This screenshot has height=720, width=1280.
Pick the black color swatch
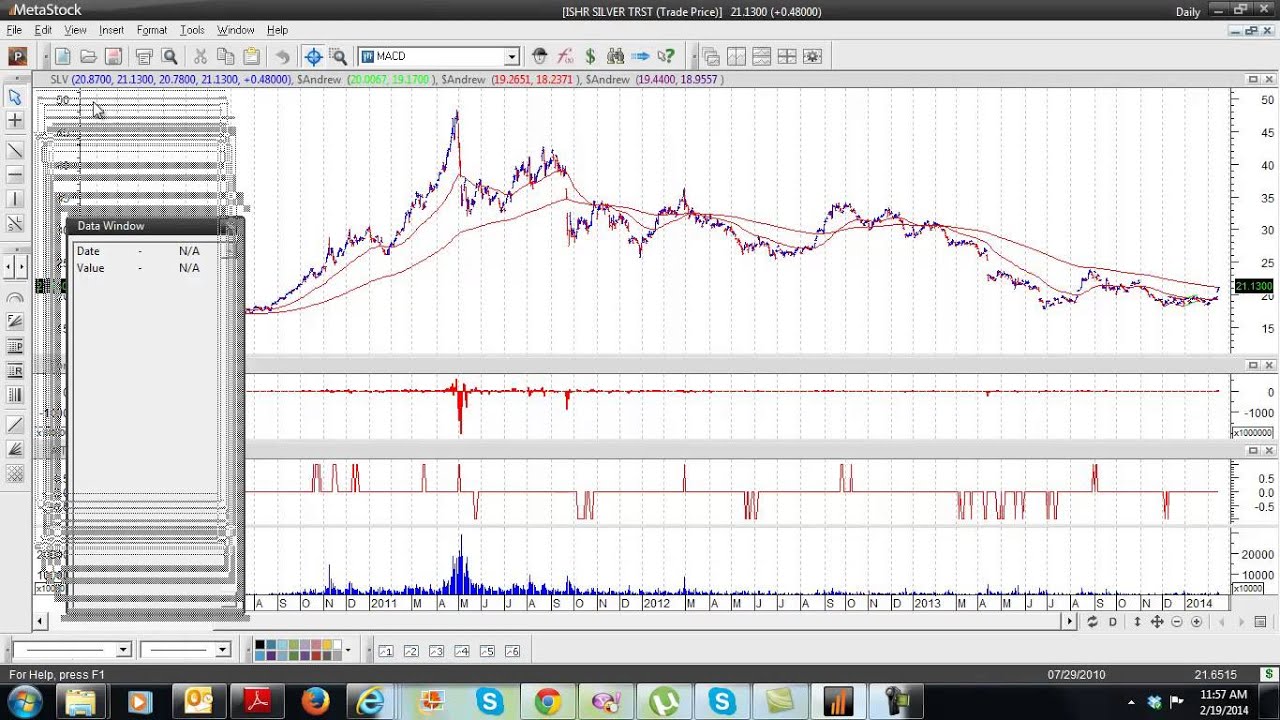click(259, 646)
